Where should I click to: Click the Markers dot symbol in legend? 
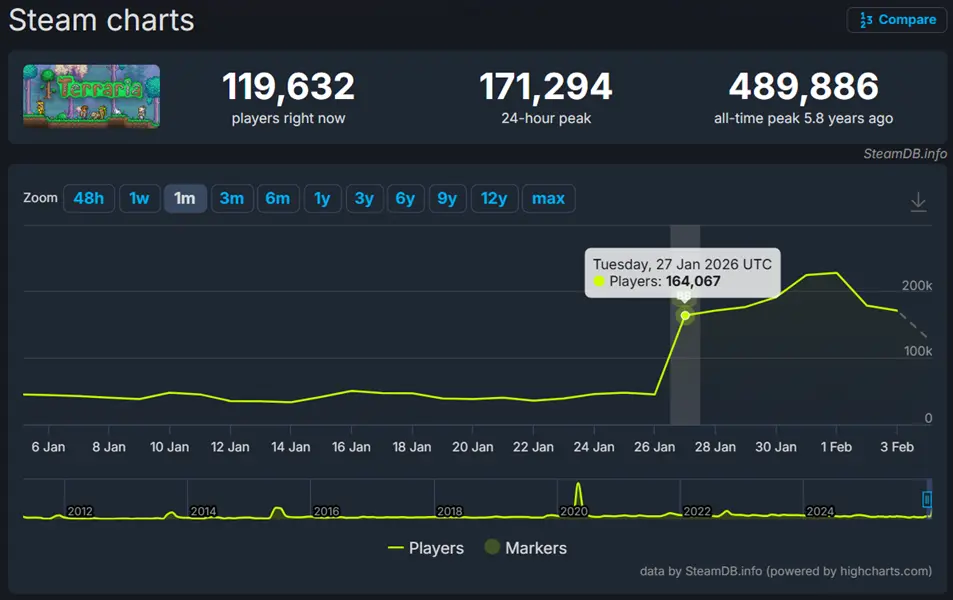(491, 548)
